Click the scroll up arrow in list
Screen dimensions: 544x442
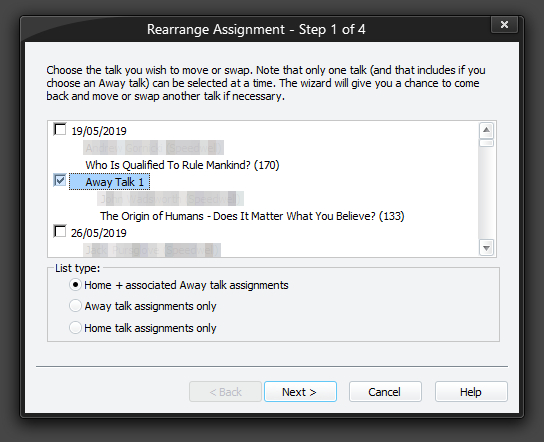486,130
